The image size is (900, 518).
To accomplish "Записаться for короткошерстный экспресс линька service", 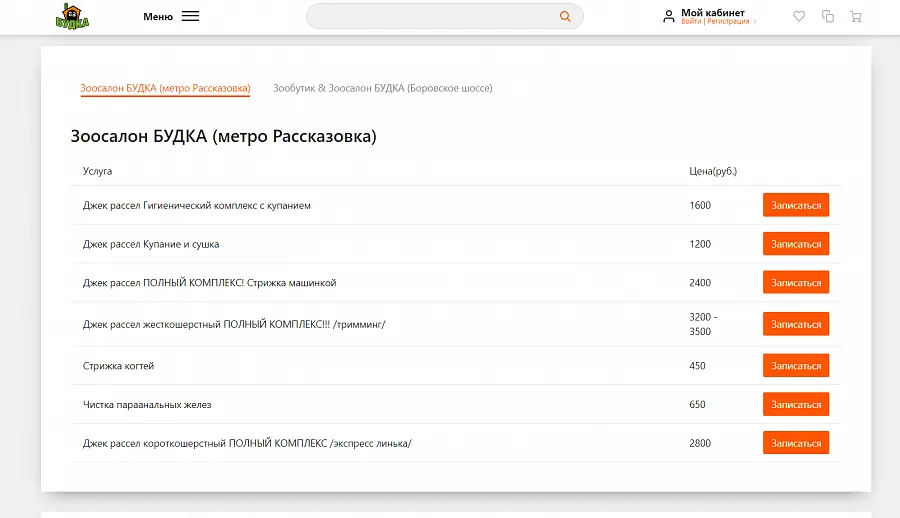I will point(796,443).
